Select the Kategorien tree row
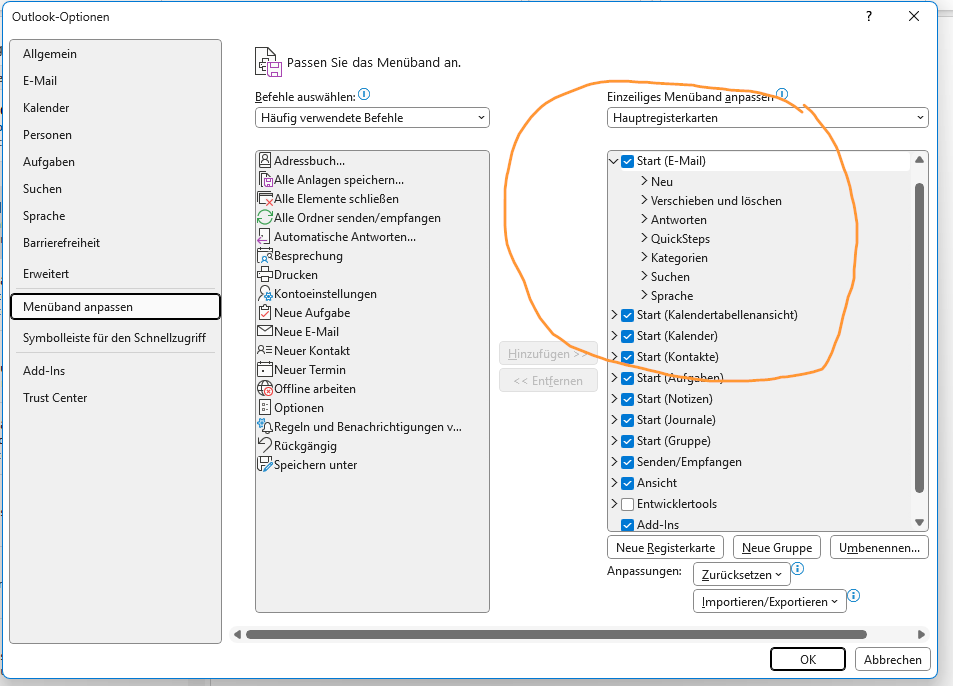 (678, 258)
